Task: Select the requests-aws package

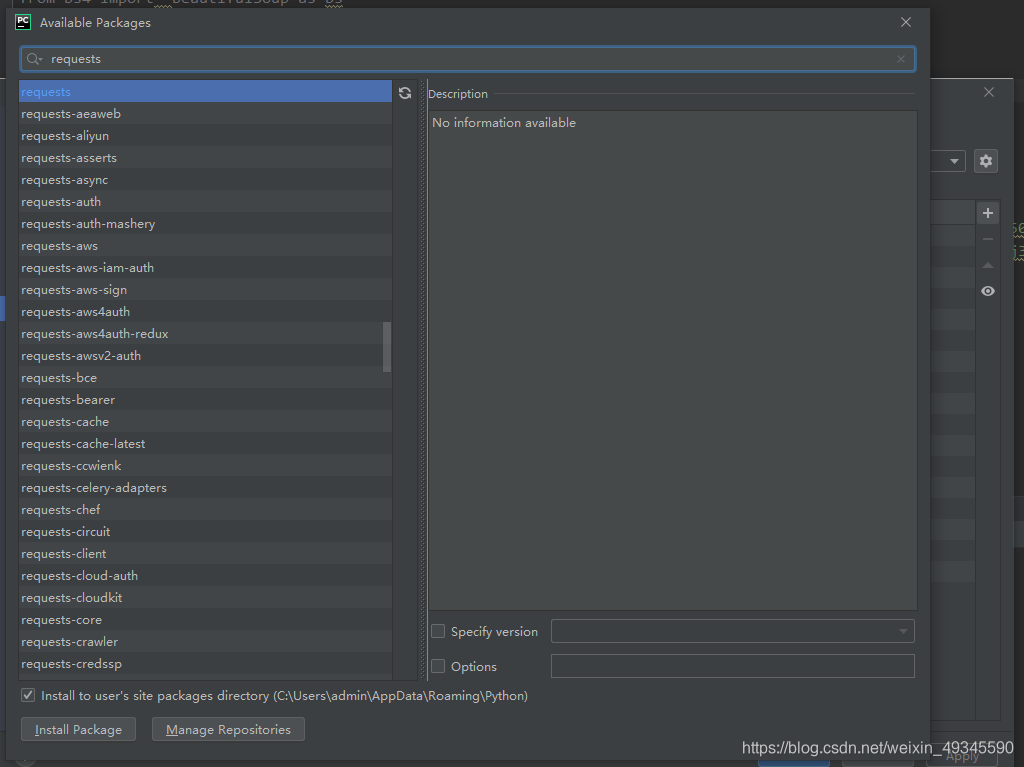Action: pos(205,246)
